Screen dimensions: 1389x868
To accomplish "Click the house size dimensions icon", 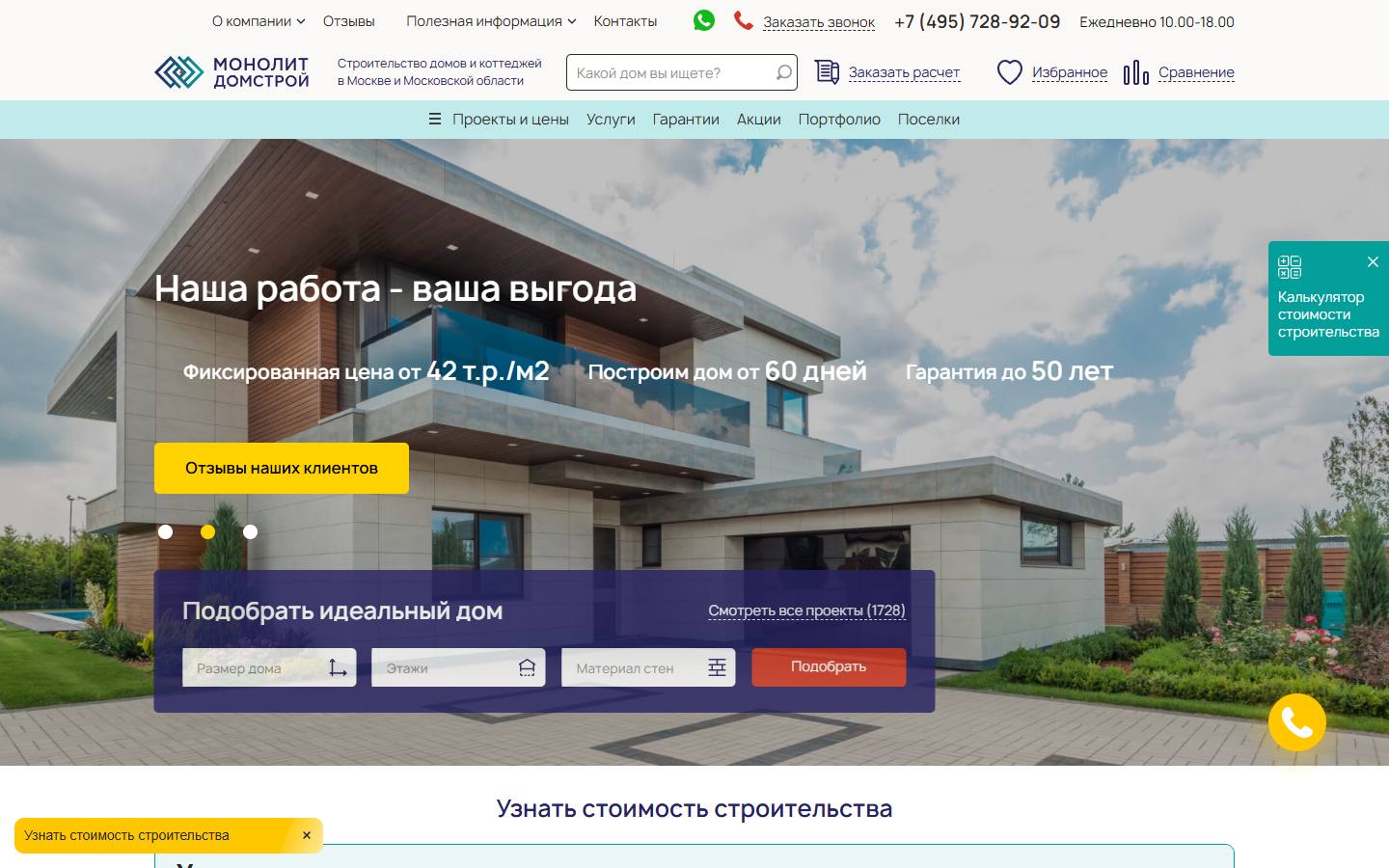I will click(338, 667).
